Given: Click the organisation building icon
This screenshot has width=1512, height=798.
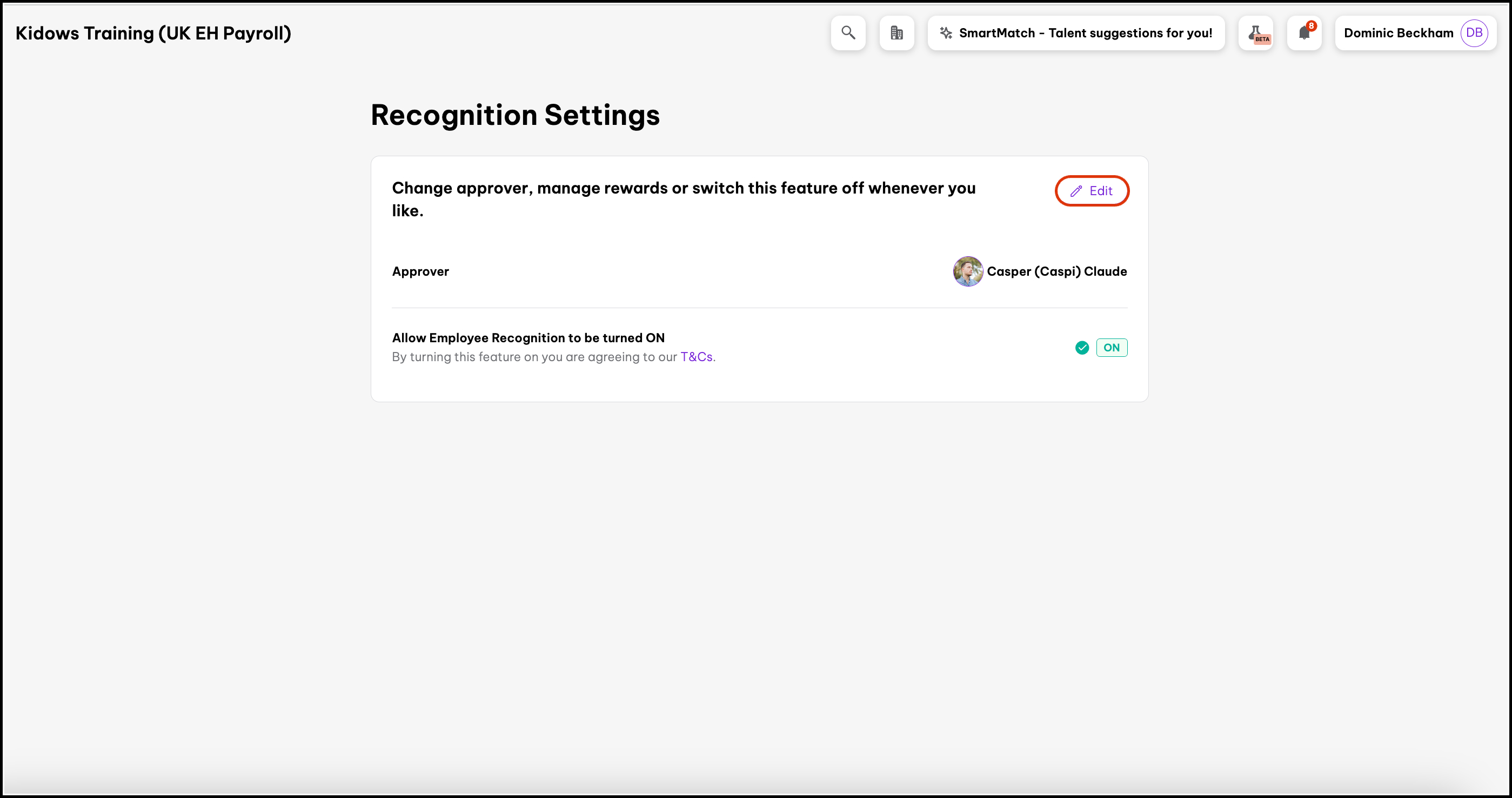Looking at the screenshot, I should tap(897, 33).
